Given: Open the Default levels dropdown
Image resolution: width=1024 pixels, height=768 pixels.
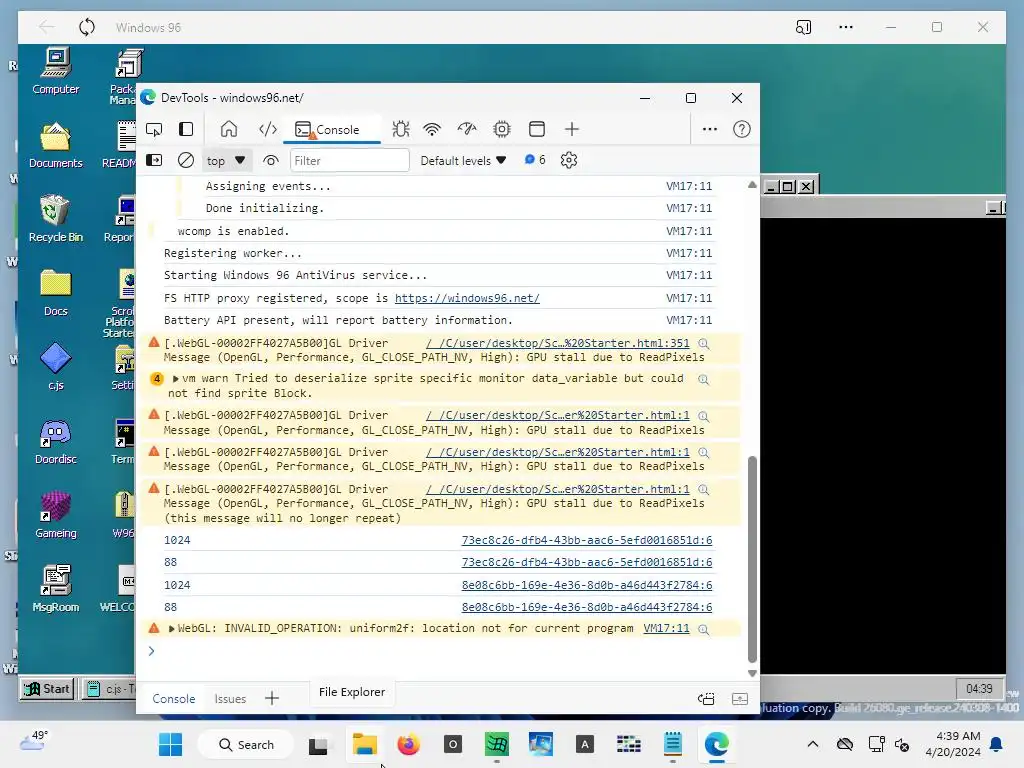Looking at the screenshot, I should coord(463,161).
